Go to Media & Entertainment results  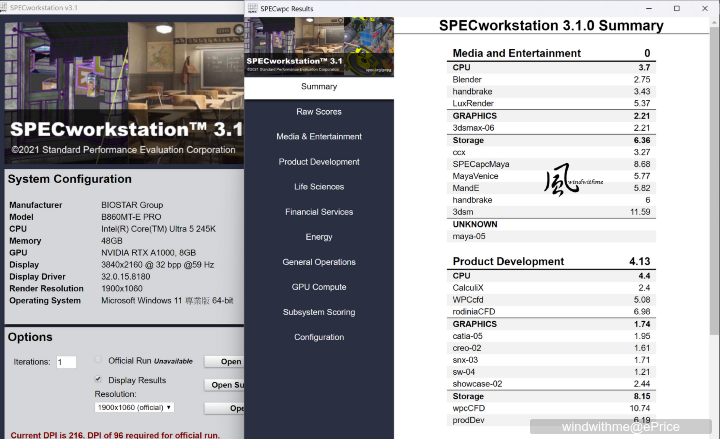(x=319, y=137)
